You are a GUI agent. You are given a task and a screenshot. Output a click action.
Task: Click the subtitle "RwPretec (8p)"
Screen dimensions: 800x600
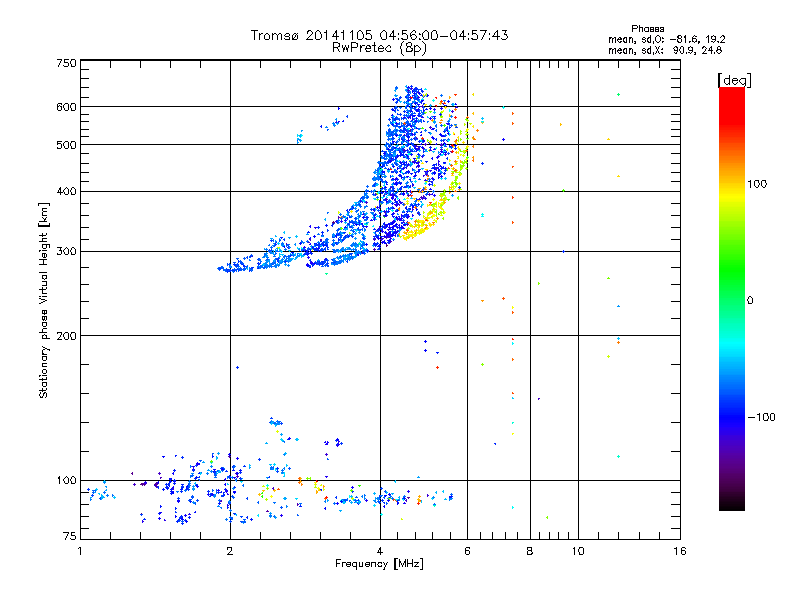coord(379,48)
